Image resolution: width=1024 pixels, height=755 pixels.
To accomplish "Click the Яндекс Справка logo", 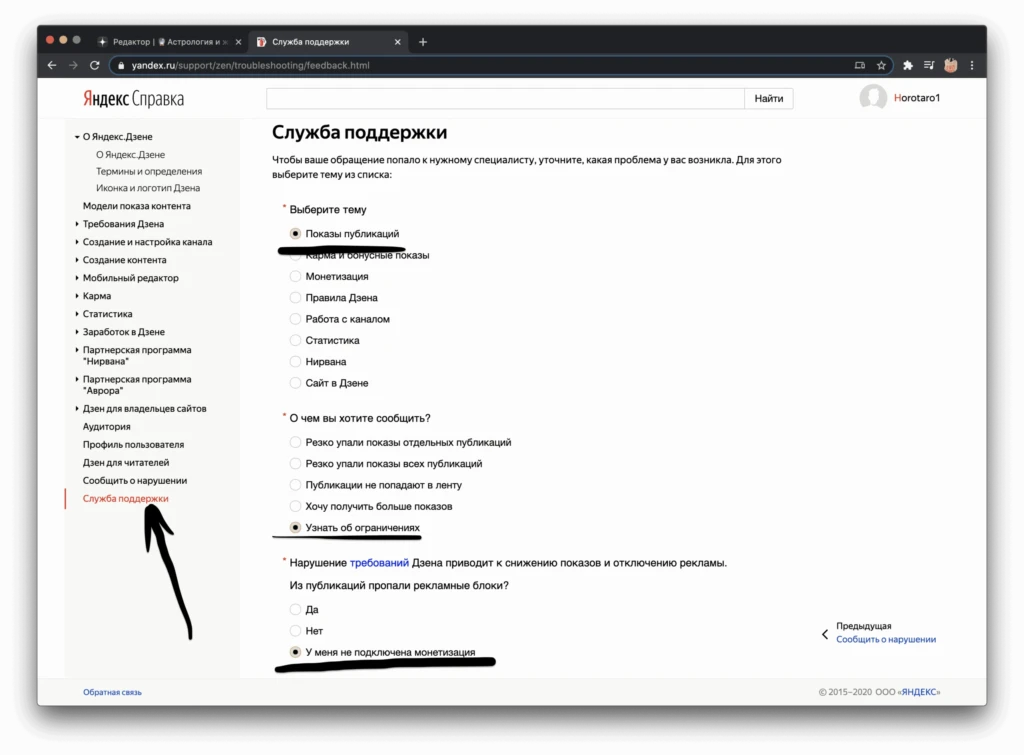I will click(x=133, y=99).
